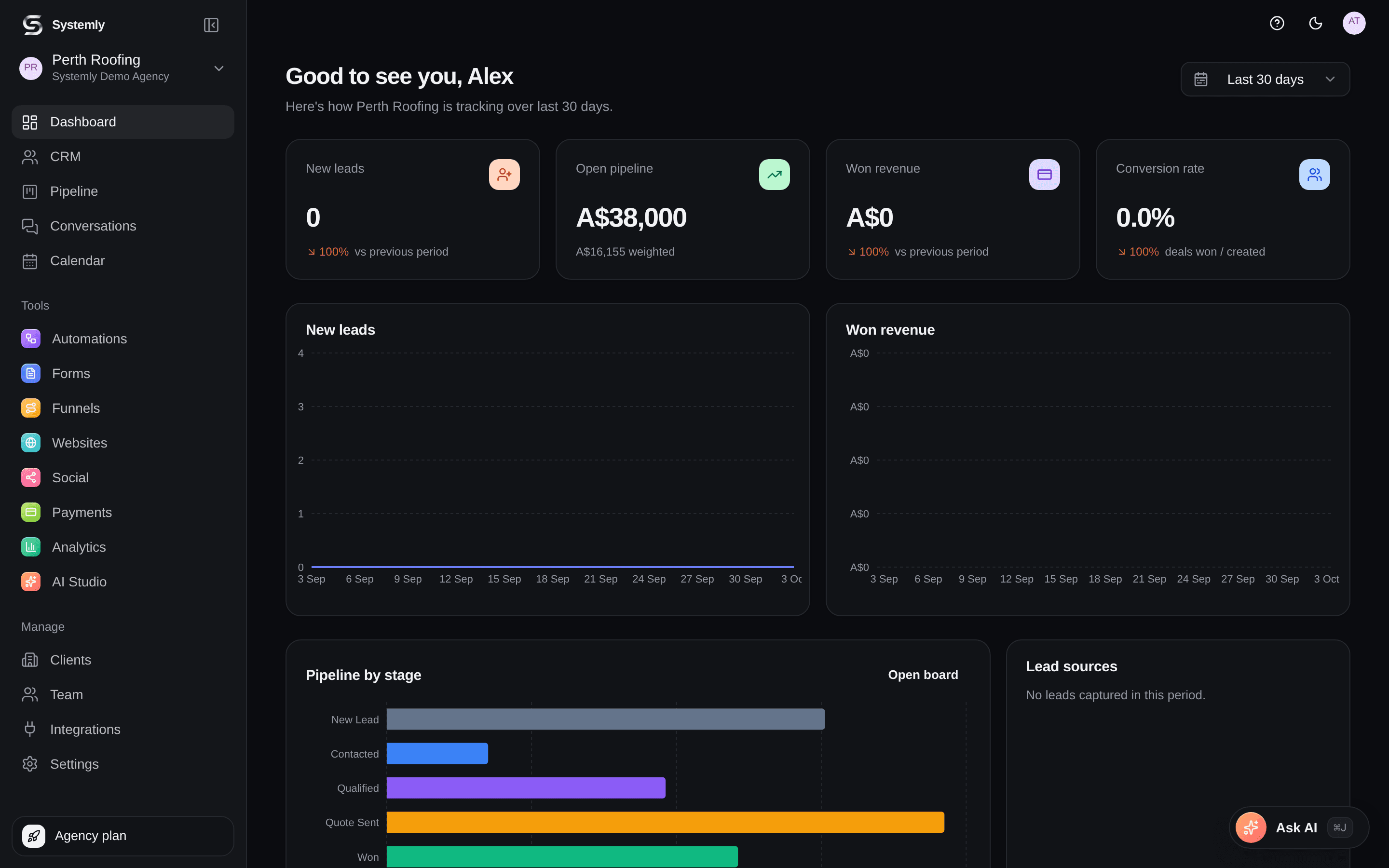Click the Analytics chart icon
This screenshot has width=1389, height=868.
[31, 547]
